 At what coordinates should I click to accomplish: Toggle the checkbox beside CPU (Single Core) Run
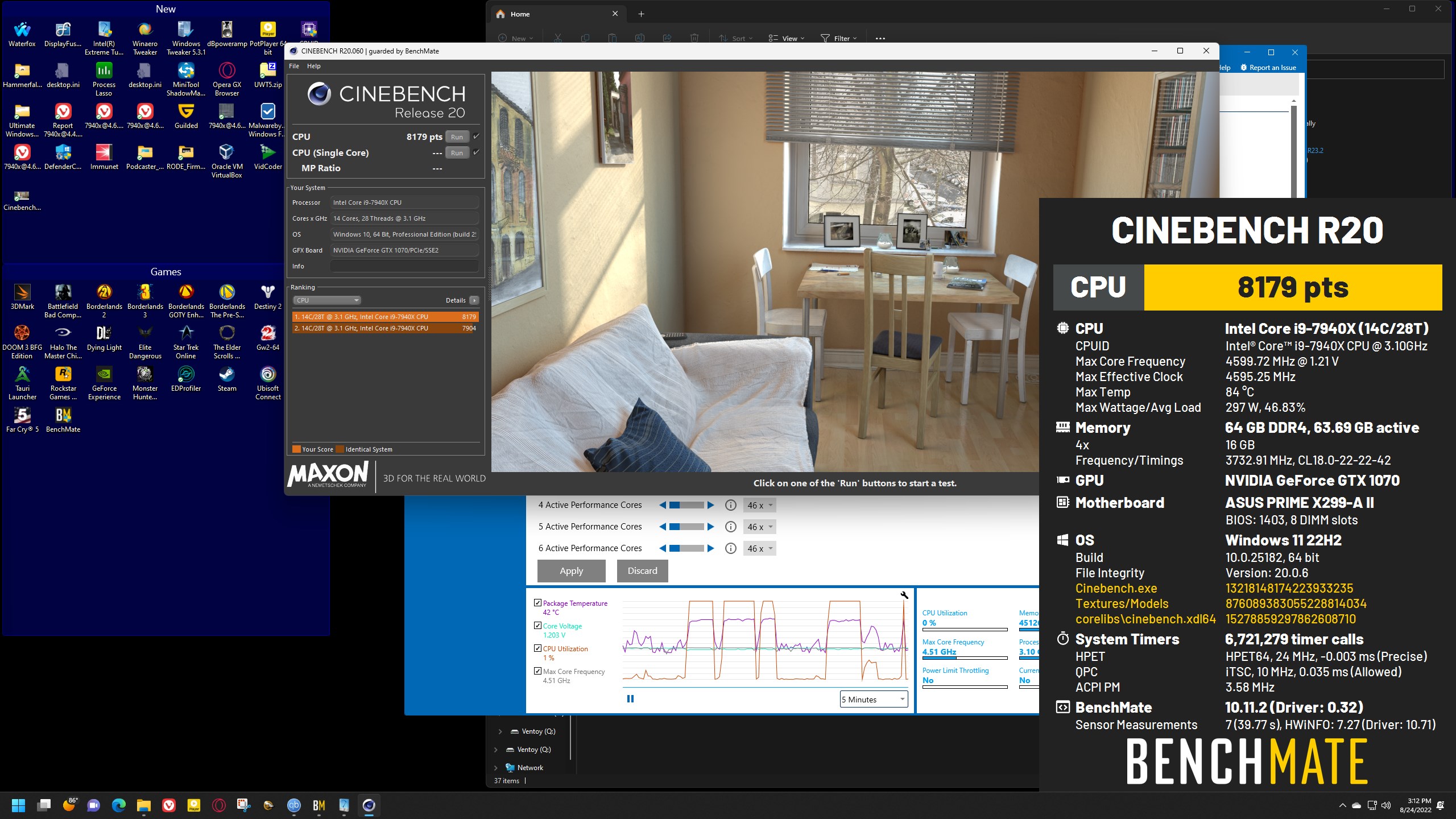point(476,152)
